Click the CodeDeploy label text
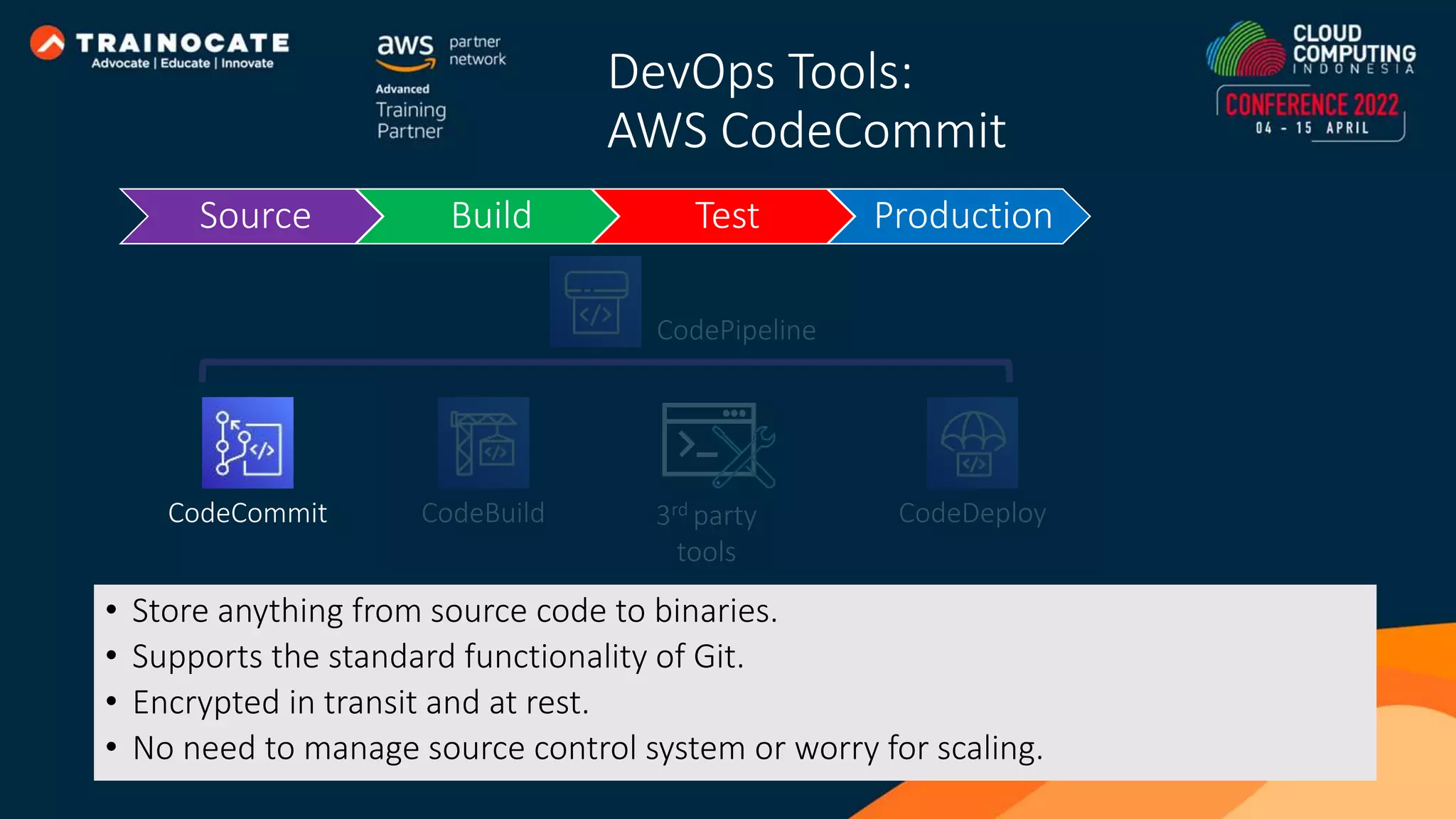1456x819 pixels. [x=972, y=514]
